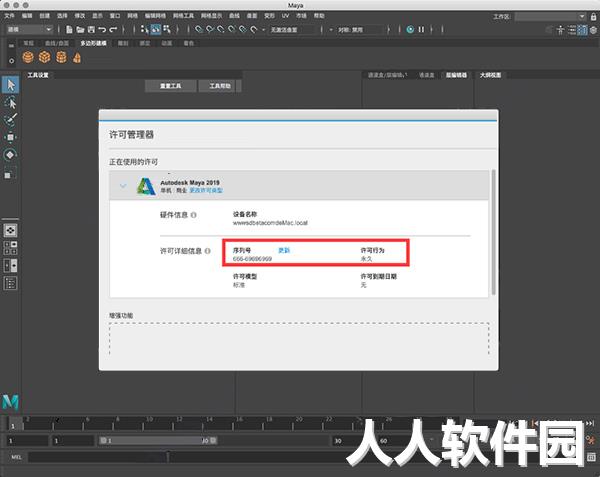Click the license details info circle icon
600x477 pixels.
click(207, 251)
